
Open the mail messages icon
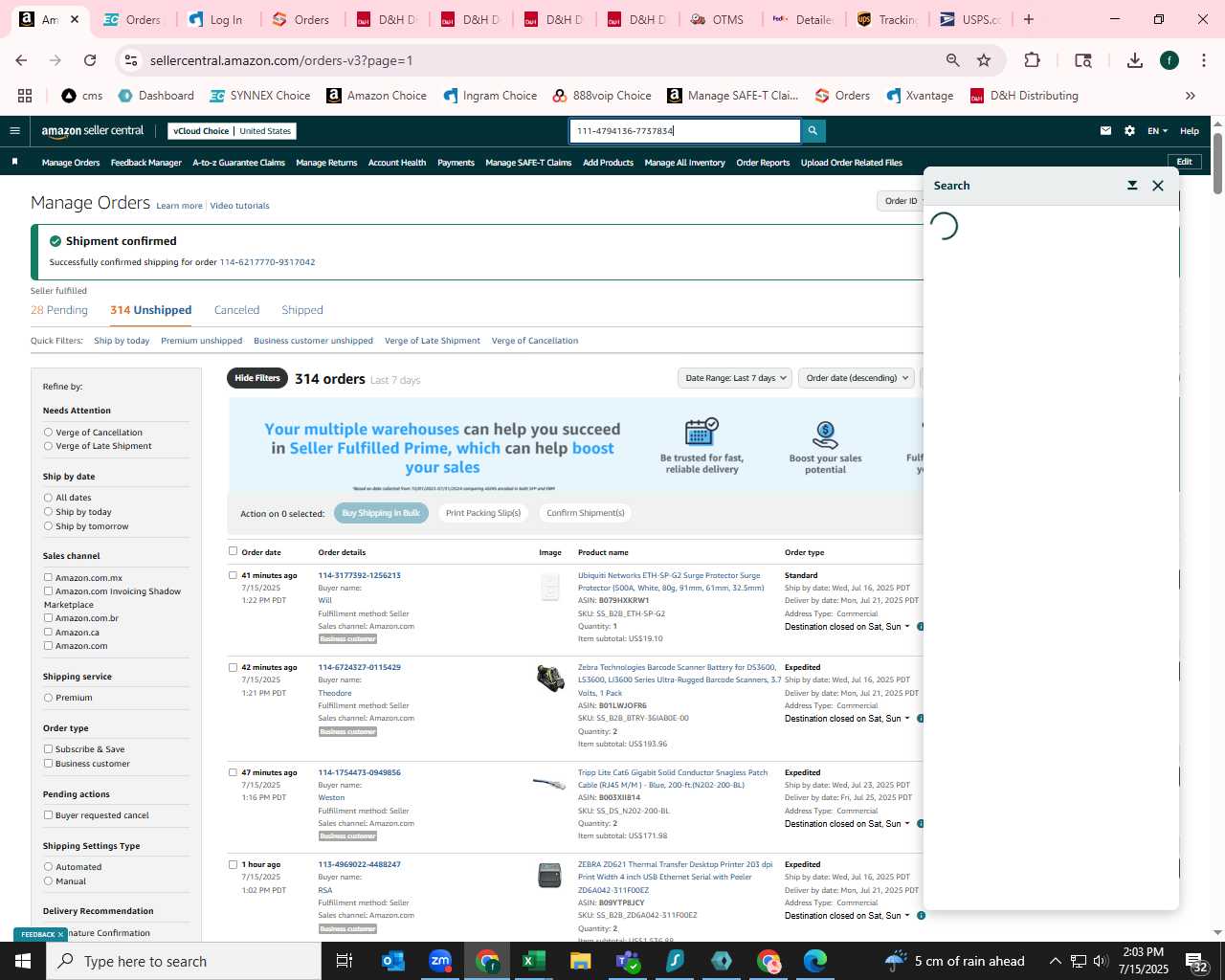click(x=1105, y=131)
